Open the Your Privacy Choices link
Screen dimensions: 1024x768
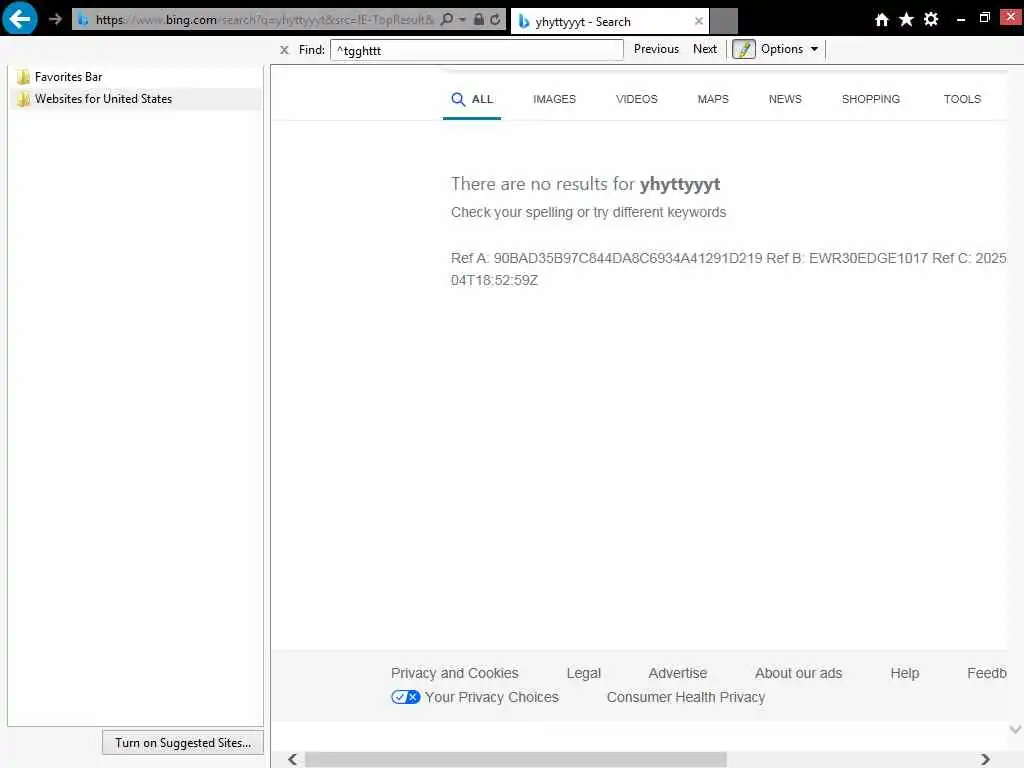point(492,697)
